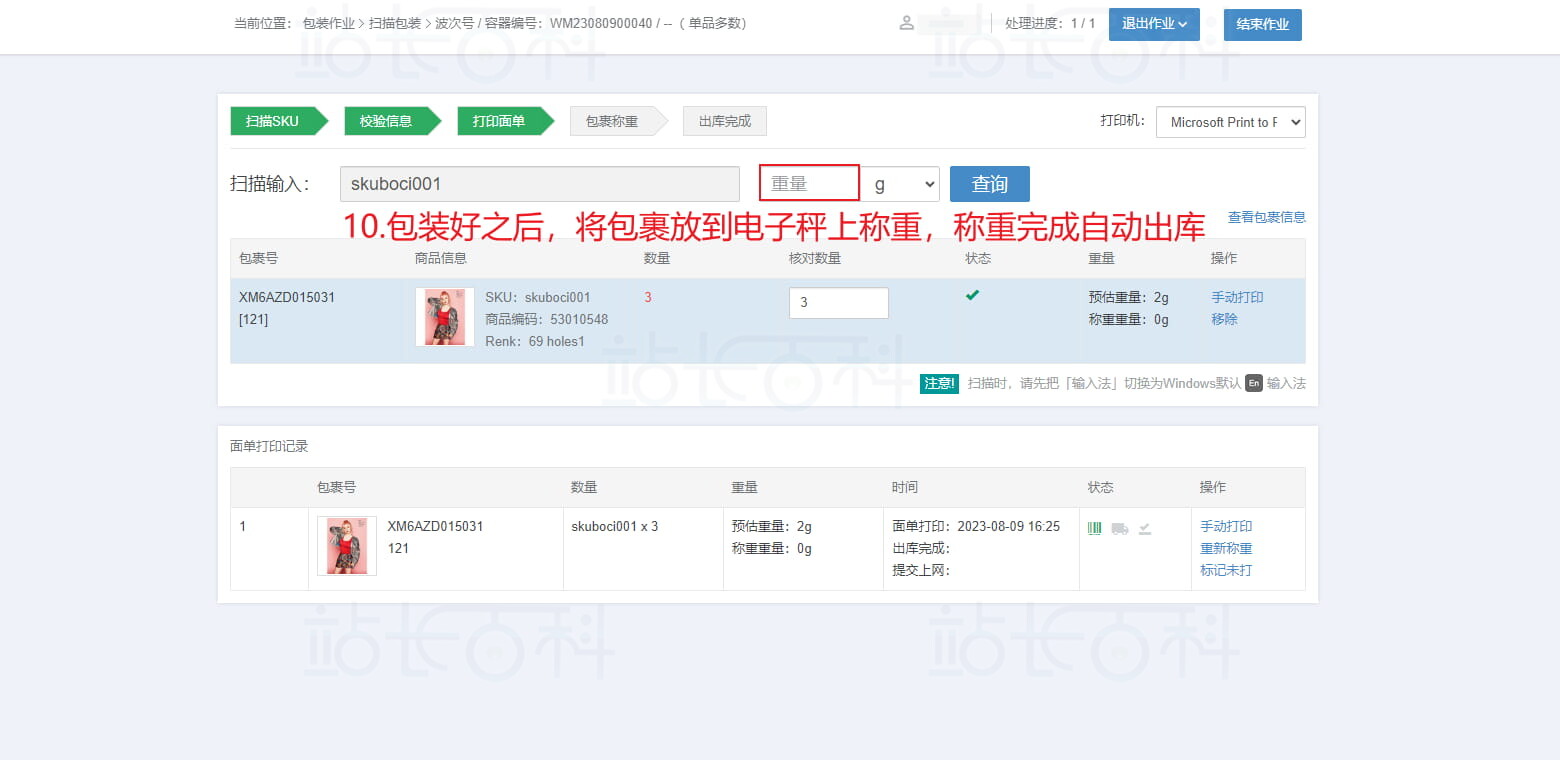
Task: Expand the weight unit g dropdown
Action: click(x=900, y=184)
